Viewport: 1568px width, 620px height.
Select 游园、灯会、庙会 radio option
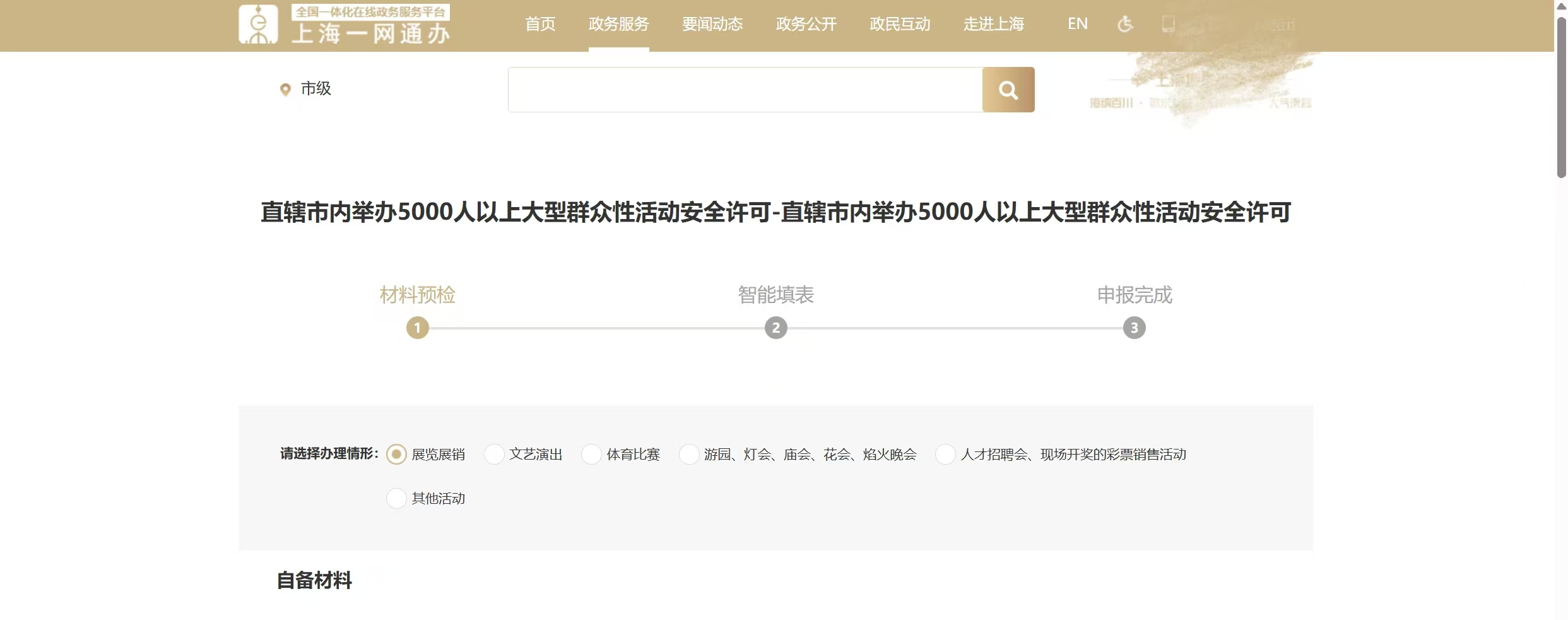coord(689,455)
